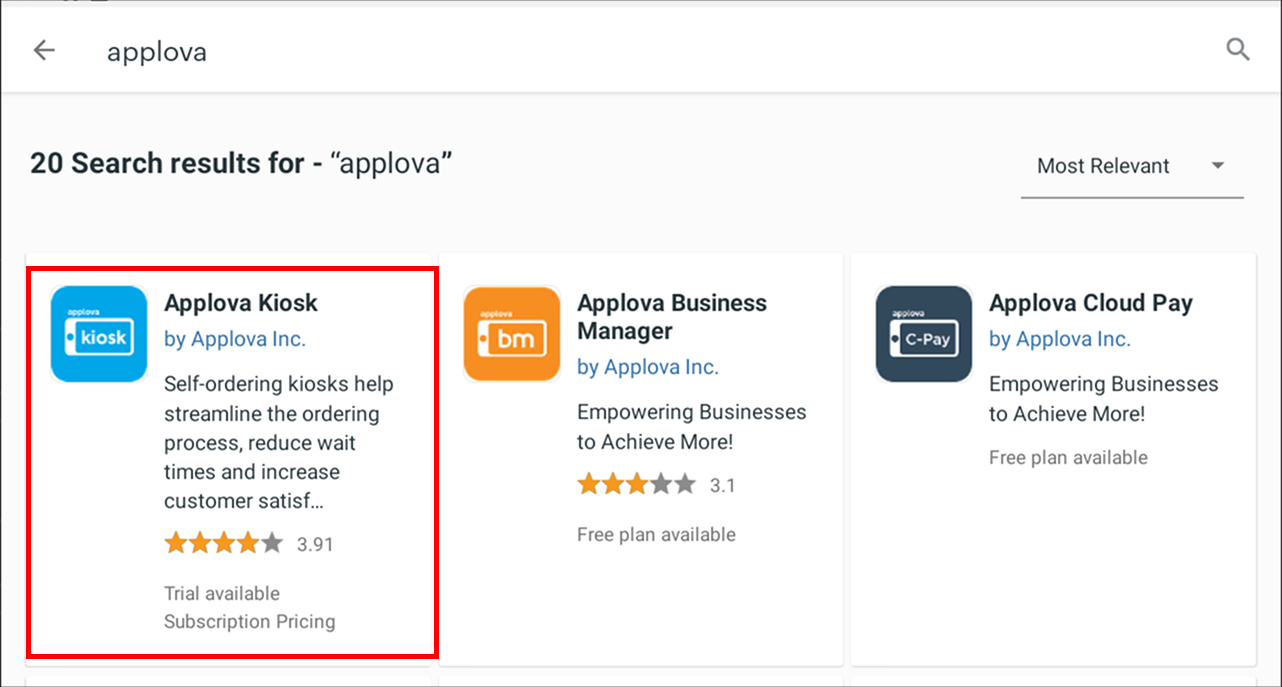Click the orange Business Manager app icon
1282x687 pixels.
[511, 334]
